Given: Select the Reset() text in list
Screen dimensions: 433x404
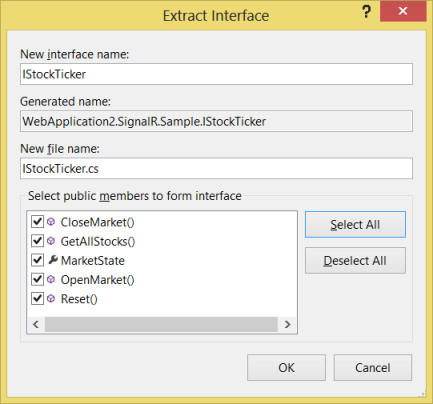Looking at the screenshot, I should (79, 299).
